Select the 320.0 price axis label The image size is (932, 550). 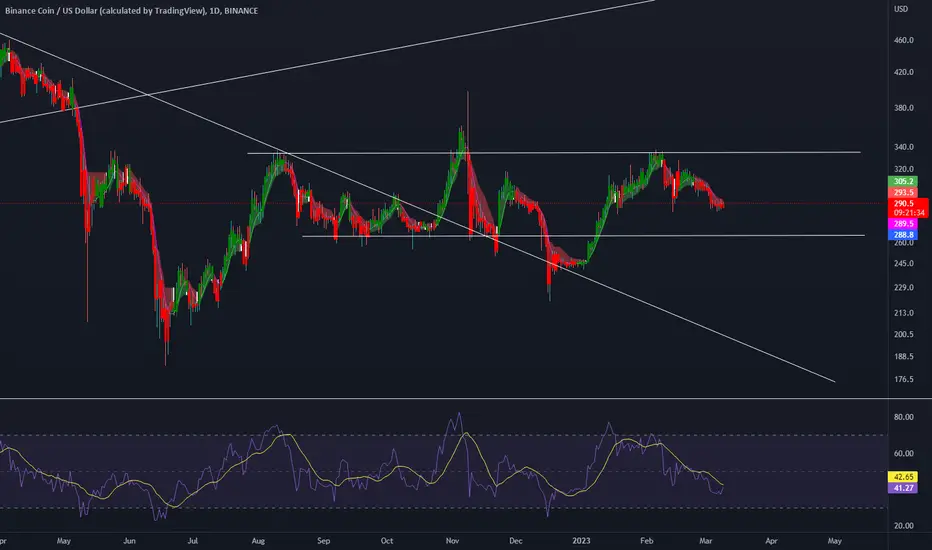tap(903, 169)
